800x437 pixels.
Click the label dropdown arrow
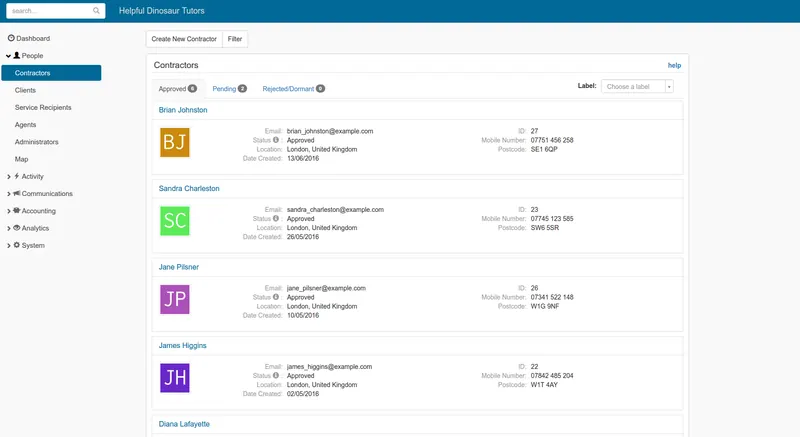coord(669,87)
